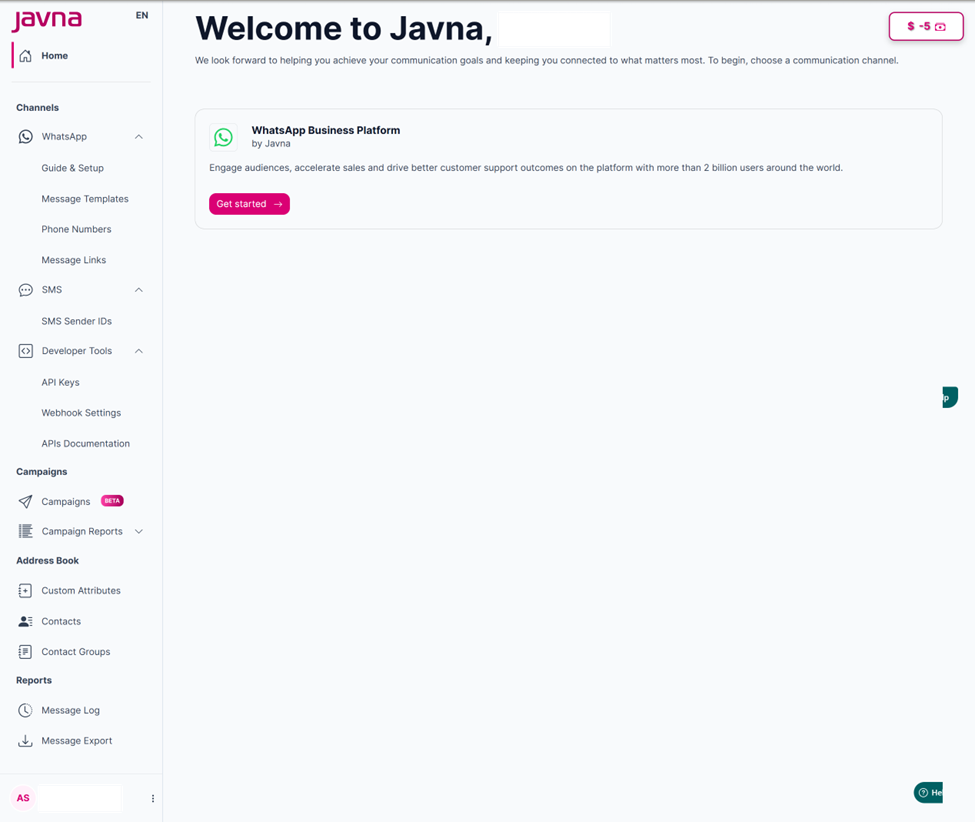This screenshot has width=975, height=822.
Task: Click the Message Log clock icon
Action: point(25,710)
